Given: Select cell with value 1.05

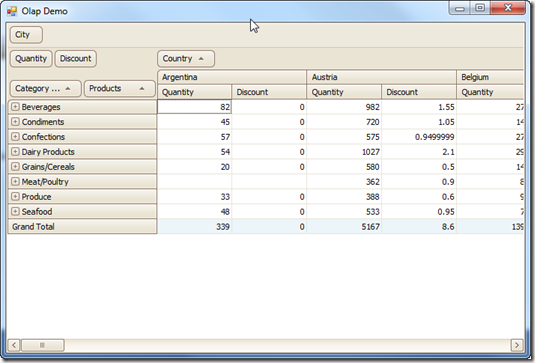Looking at the screenshot, I should tap(419, 122).
